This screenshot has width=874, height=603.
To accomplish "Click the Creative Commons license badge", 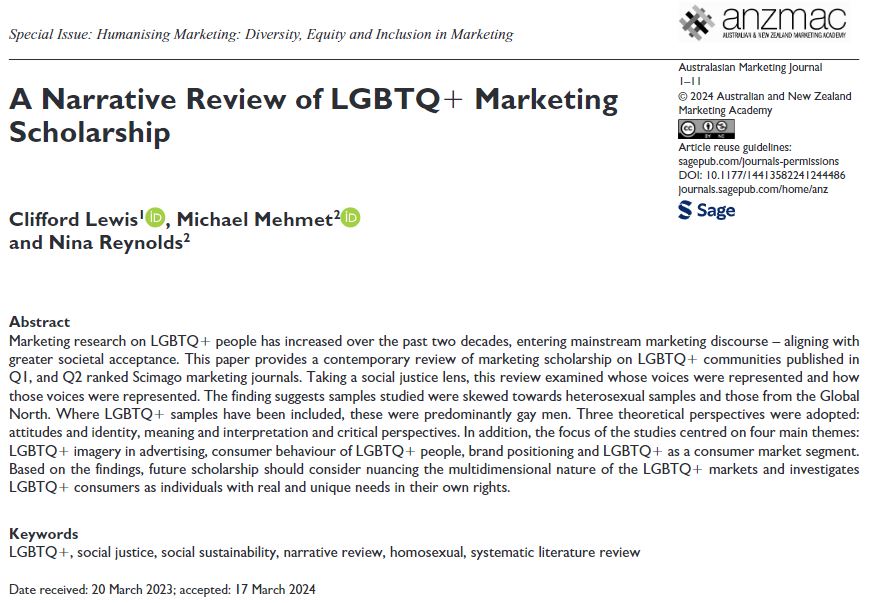I will [x=706, y=129].
